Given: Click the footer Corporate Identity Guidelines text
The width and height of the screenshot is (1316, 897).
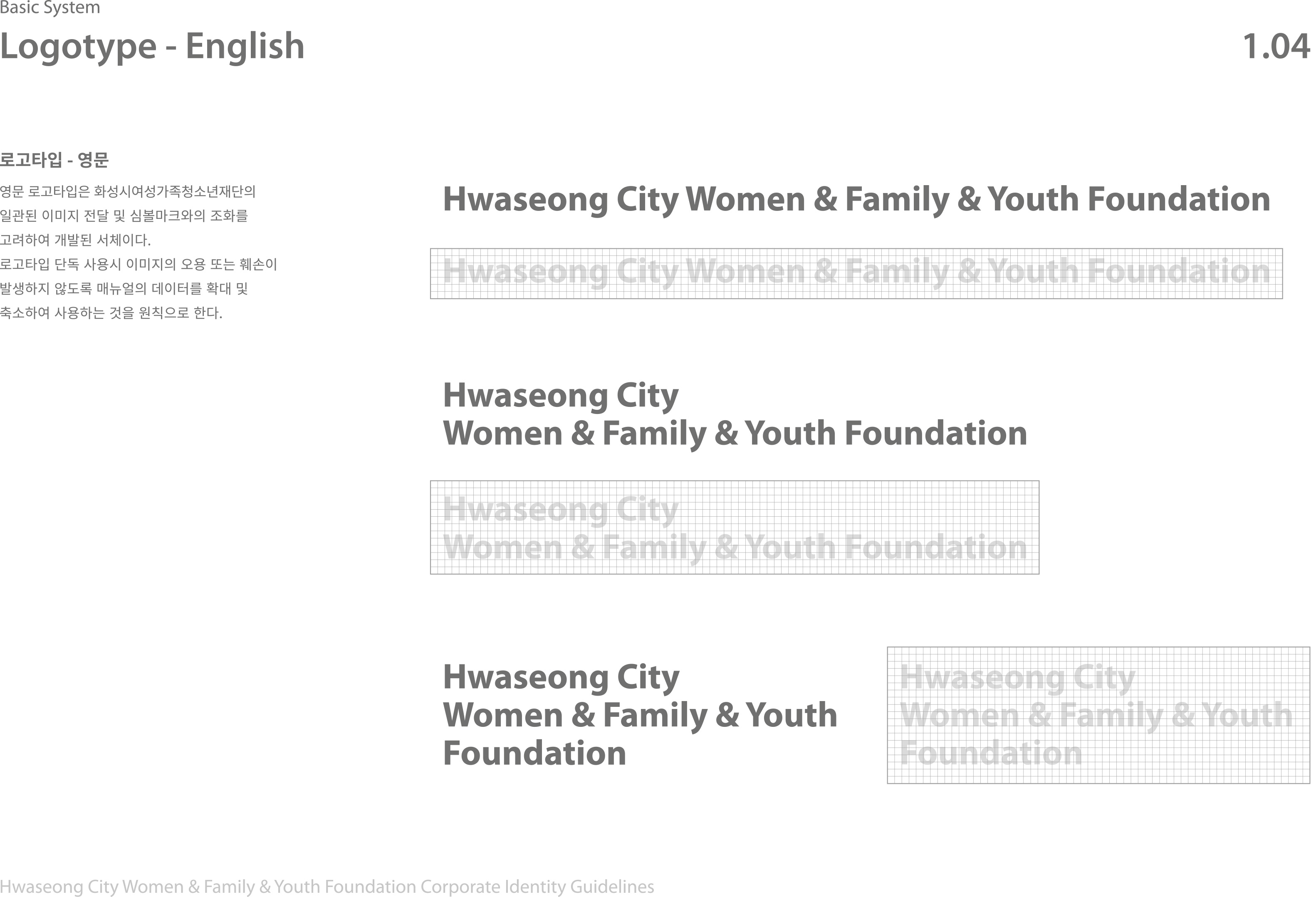Looking at the screenshot, I should (327, 886).
